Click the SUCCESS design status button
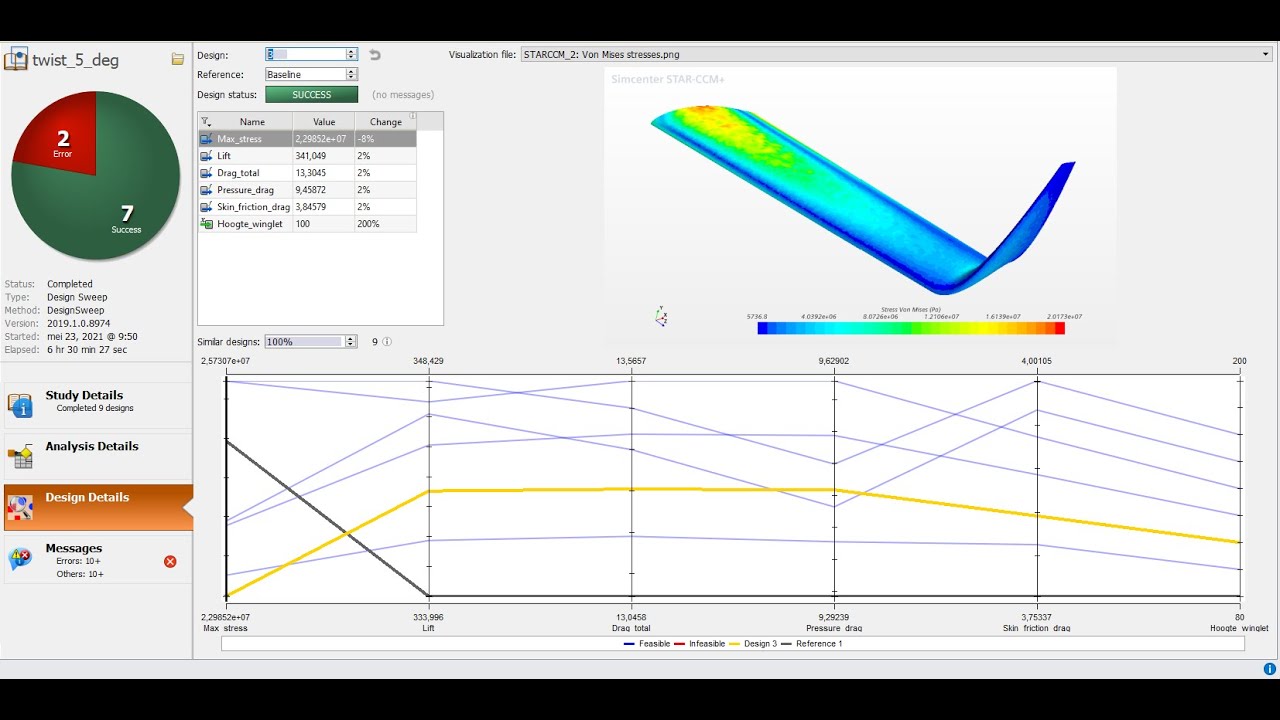 [311, 95]
